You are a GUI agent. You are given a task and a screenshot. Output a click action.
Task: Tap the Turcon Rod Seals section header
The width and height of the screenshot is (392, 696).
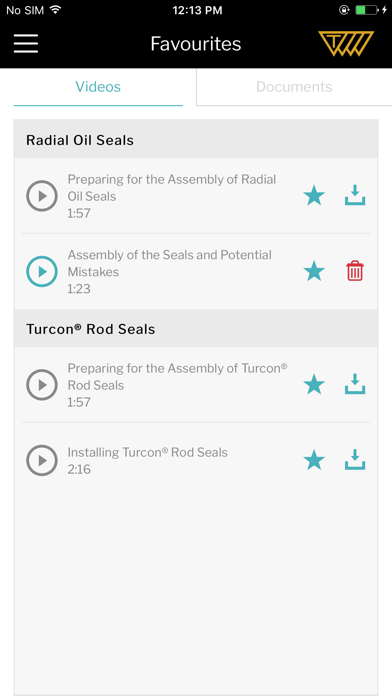(x=196, y=328)
